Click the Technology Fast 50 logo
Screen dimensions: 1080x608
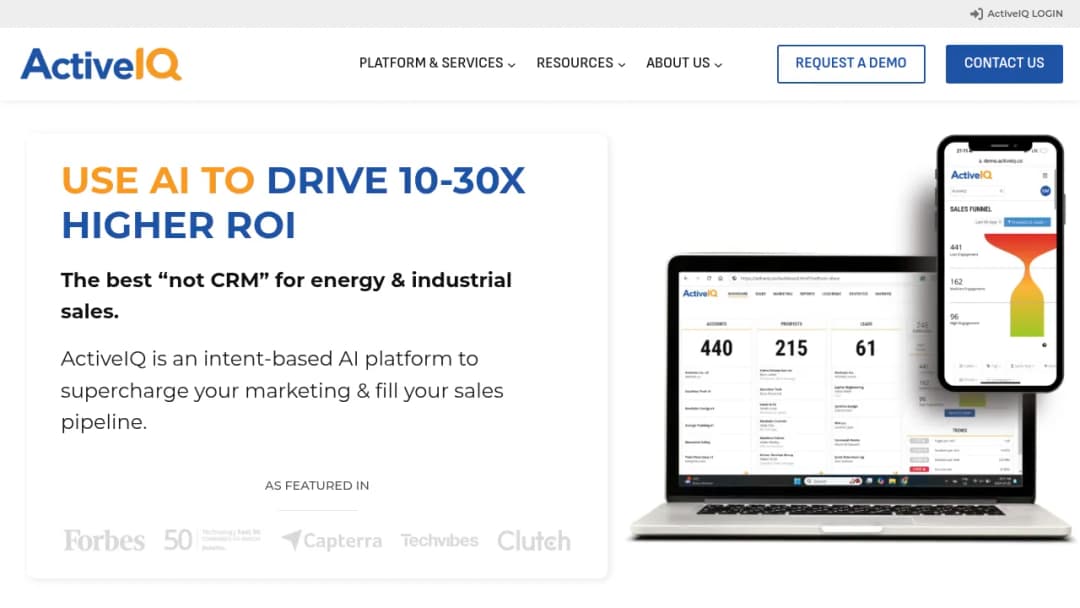pyautogui.click(x=212, y=540)
